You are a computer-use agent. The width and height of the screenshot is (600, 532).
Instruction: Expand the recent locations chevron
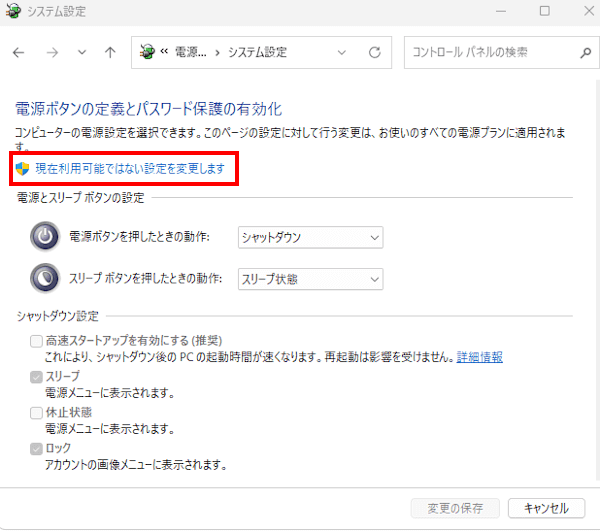[81, 52]
